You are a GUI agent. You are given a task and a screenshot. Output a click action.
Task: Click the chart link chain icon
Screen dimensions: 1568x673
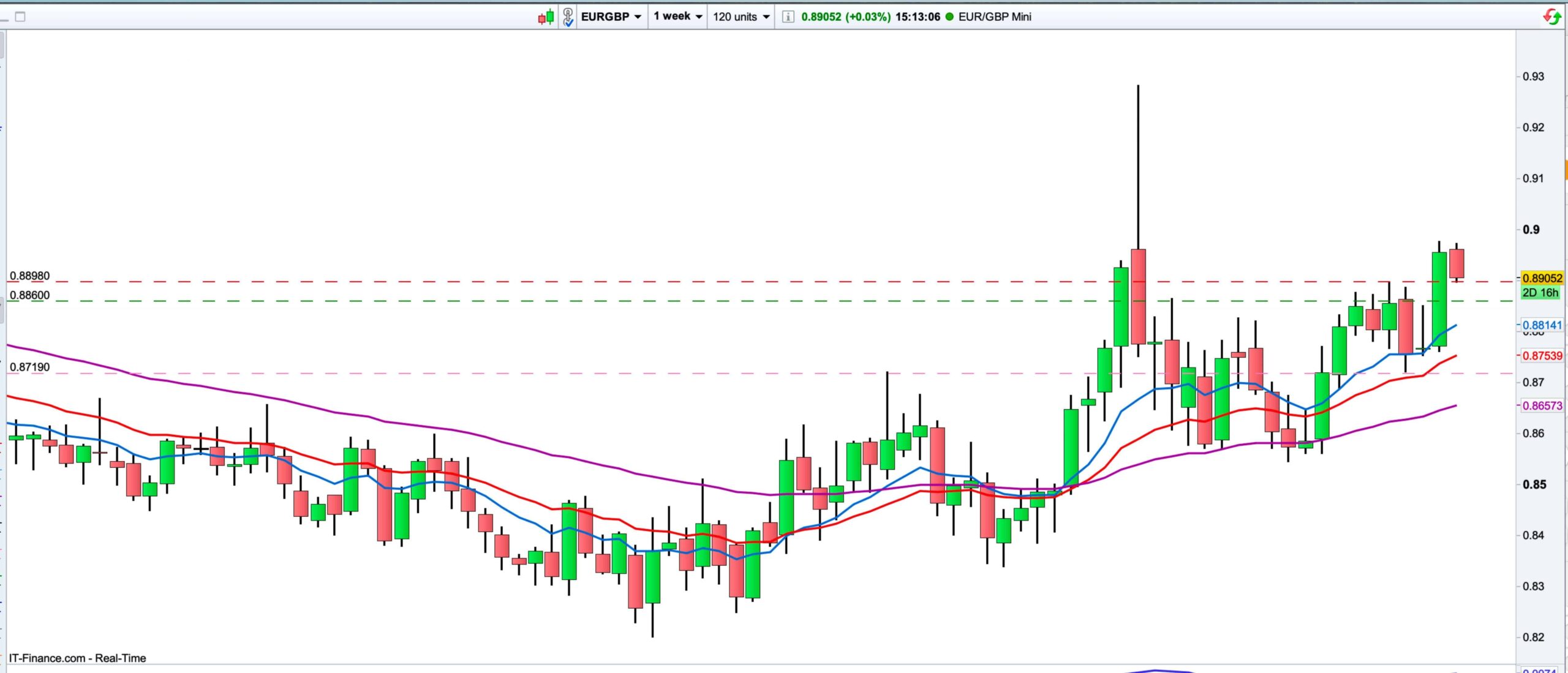click(x=568, y=17)
